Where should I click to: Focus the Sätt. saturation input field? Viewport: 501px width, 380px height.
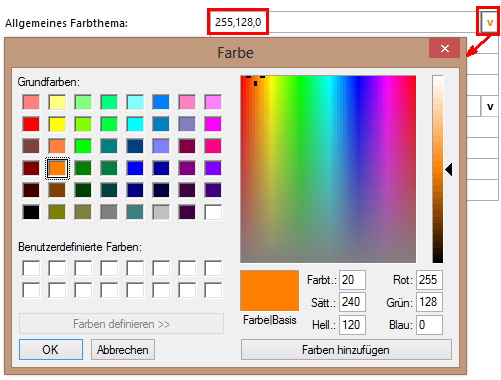[x=352, y=302]
